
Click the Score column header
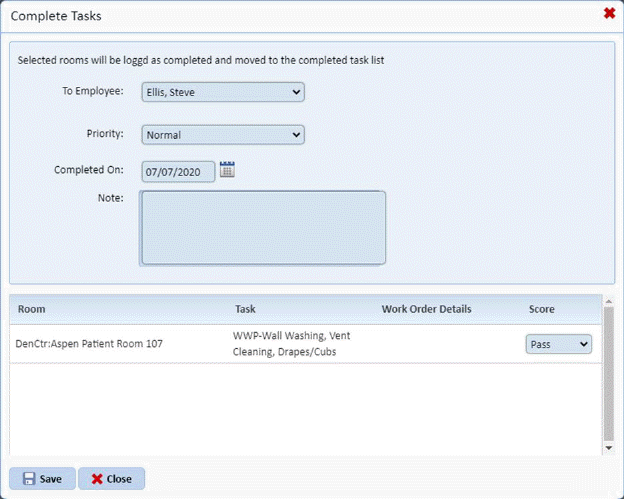pos(541,309)
